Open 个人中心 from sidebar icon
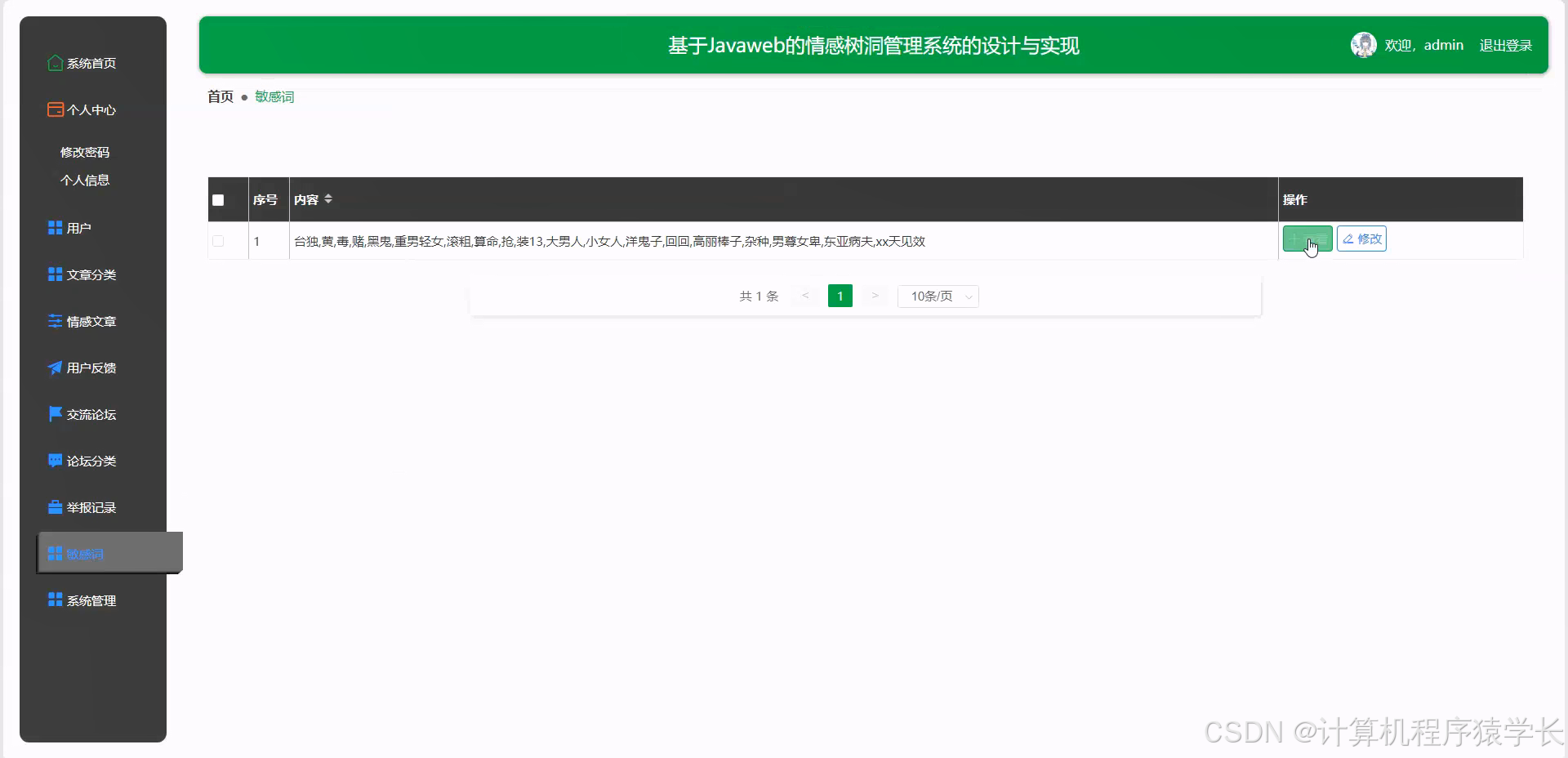This screenshot has height=758, width=1568. tap(90, 109)
